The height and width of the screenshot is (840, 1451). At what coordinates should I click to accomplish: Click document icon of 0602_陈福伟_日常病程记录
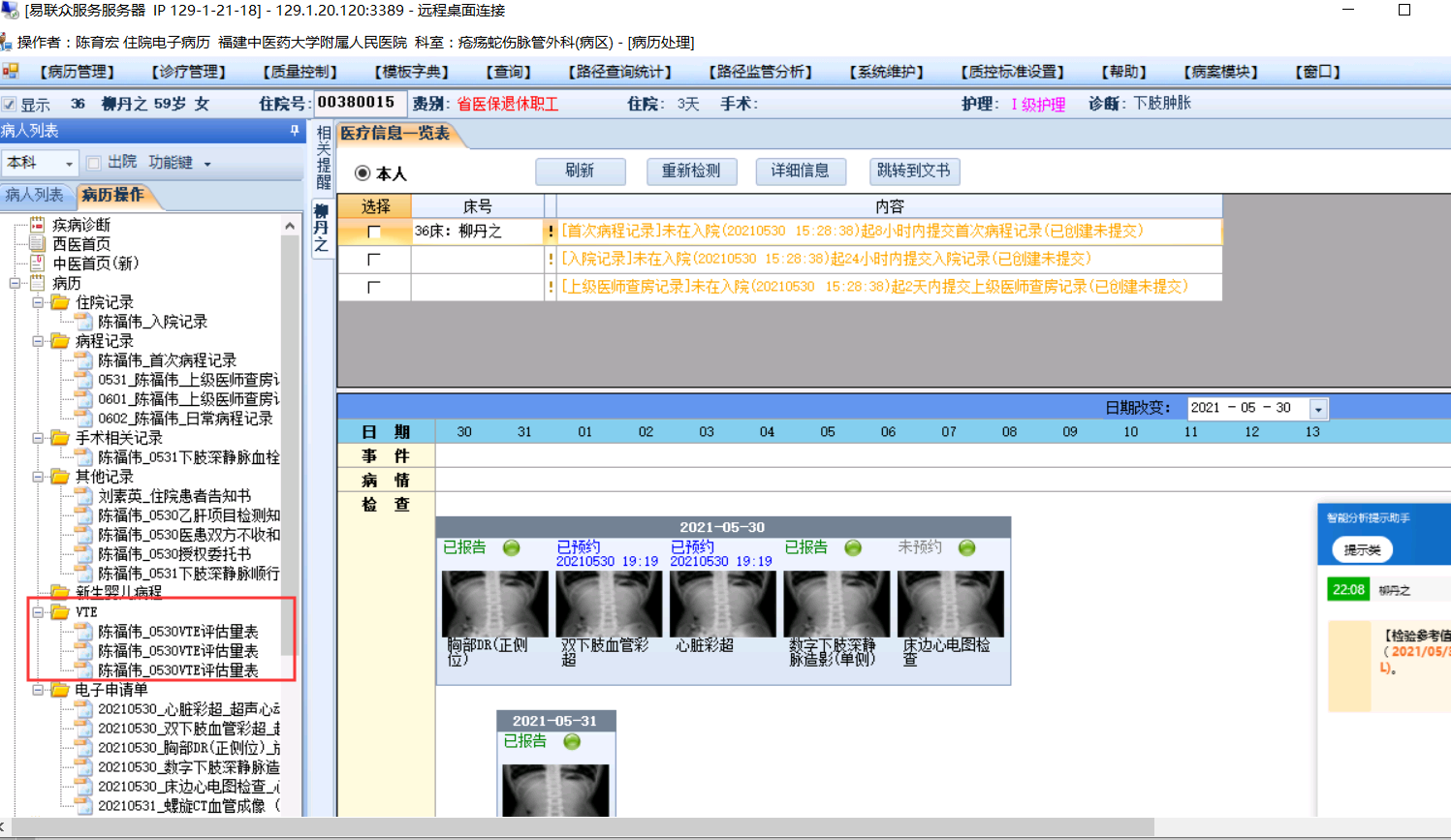[x=83, y=419]
